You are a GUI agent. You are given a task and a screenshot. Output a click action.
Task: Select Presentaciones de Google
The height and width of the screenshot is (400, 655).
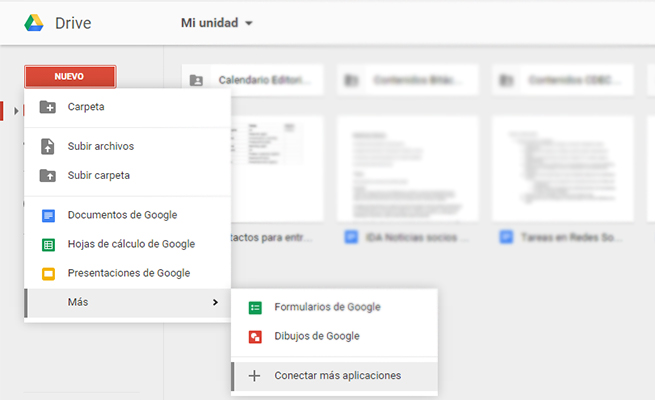click(127, 273)
